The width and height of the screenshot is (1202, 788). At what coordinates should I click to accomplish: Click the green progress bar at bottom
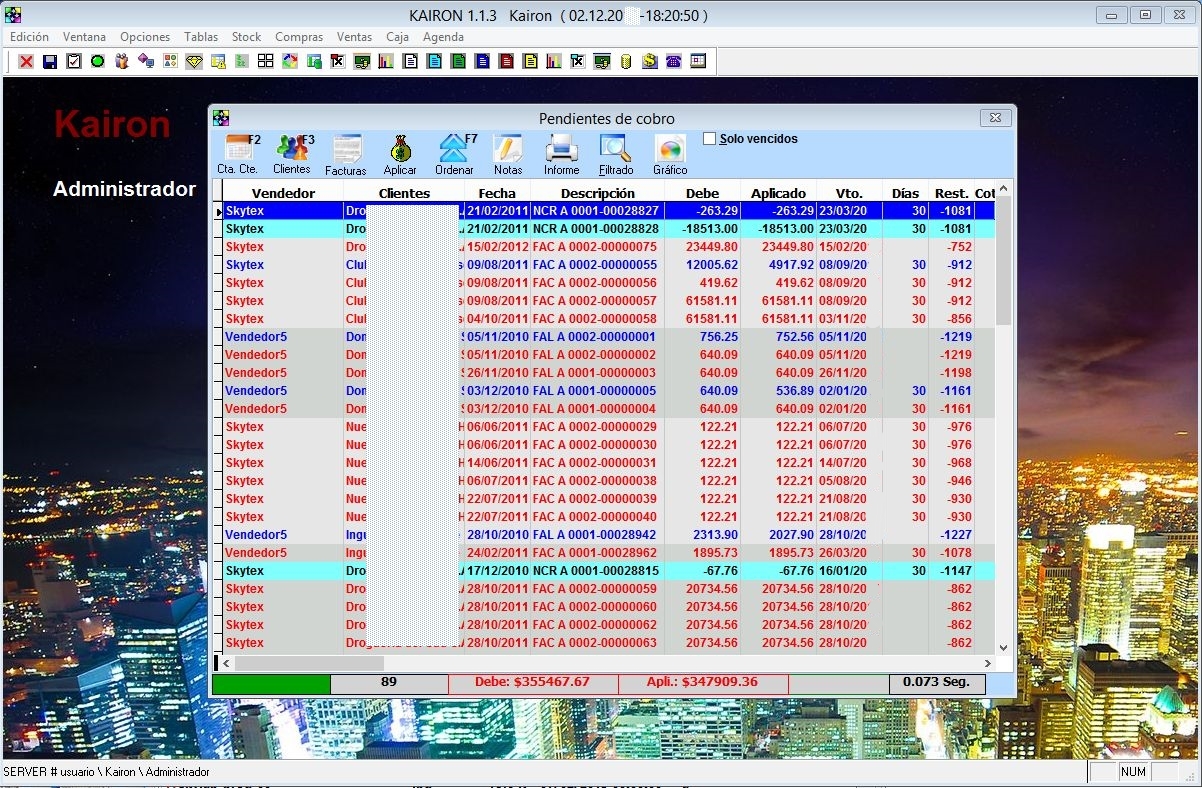coord(271,684)
